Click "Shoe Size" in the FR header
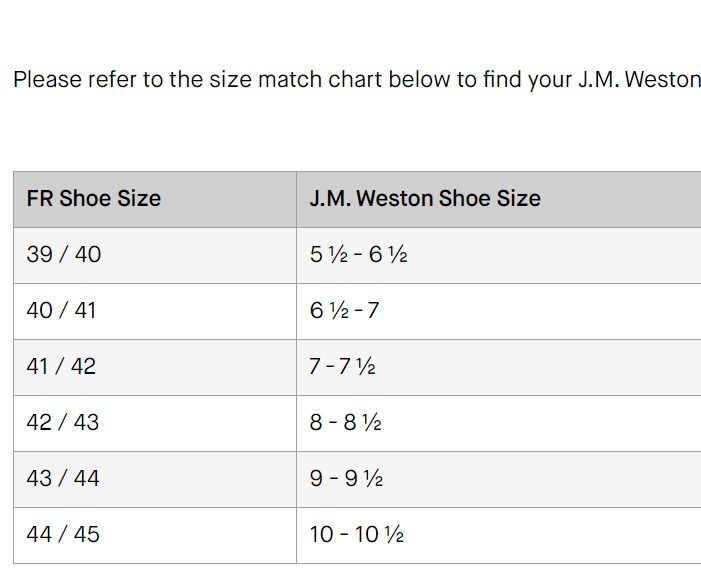This screenshot has width=701, height=587. (x=110, y=198)
